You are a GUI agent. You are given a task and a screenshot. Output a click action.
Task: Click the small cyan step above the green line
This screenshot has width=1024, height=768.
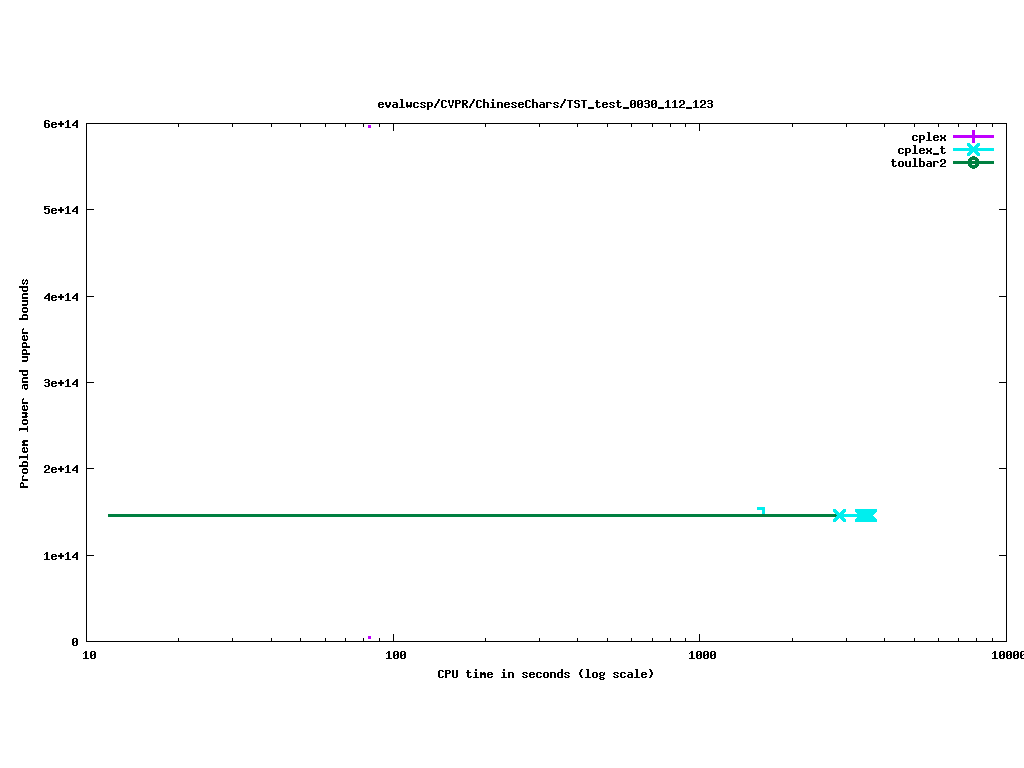coord(762,510)
